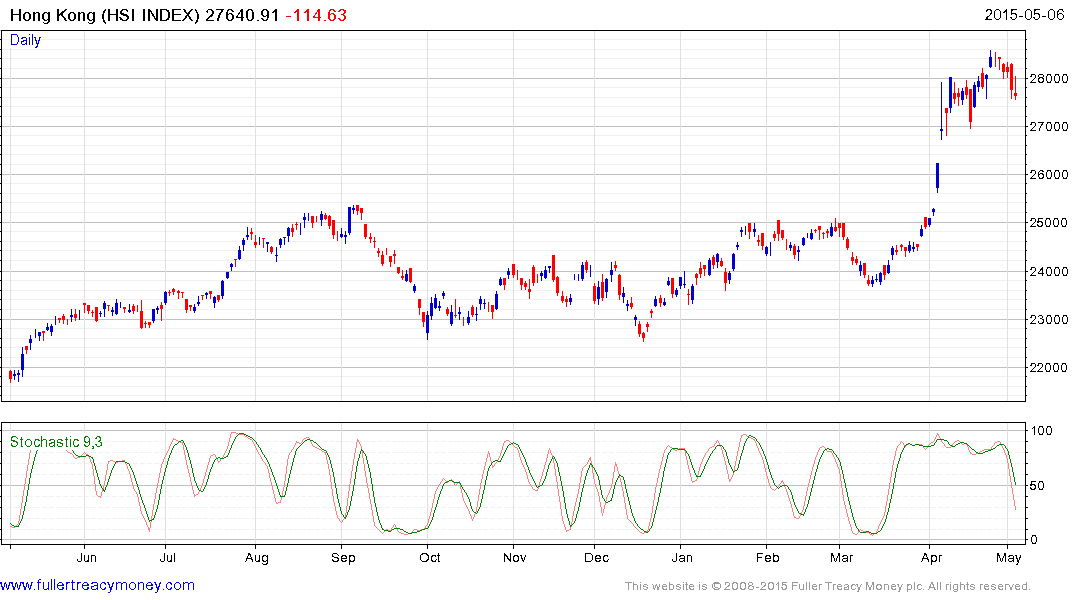Click the Jan month axis label
The image size is (1075, 600).
tap(682, 557)
